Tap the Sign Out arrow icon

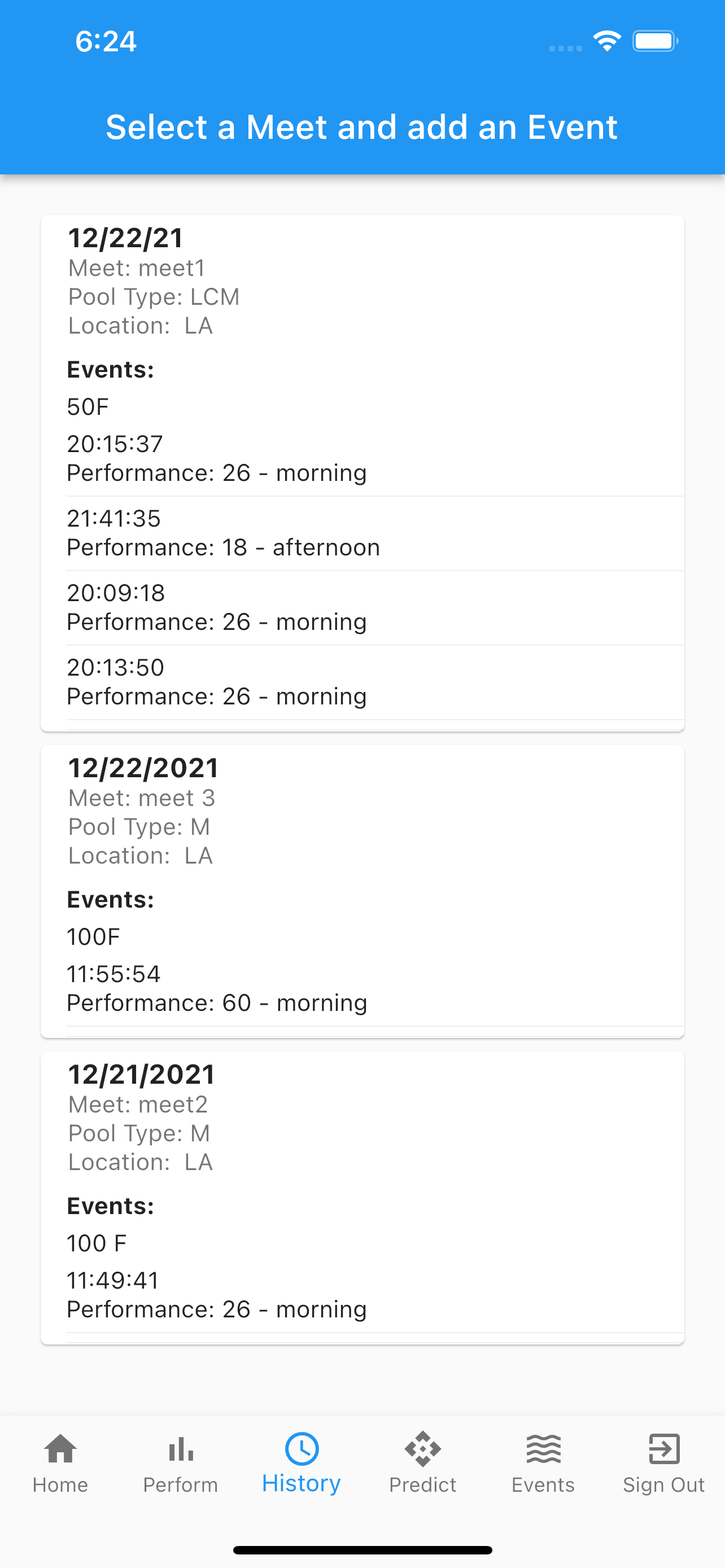664,1449
